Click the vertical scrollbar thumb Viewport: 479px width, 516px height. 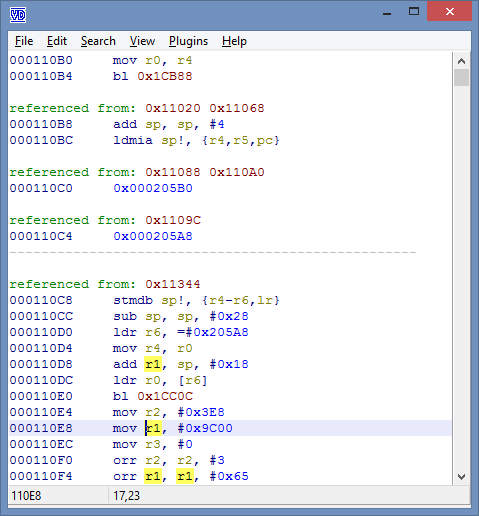(461, 77)
